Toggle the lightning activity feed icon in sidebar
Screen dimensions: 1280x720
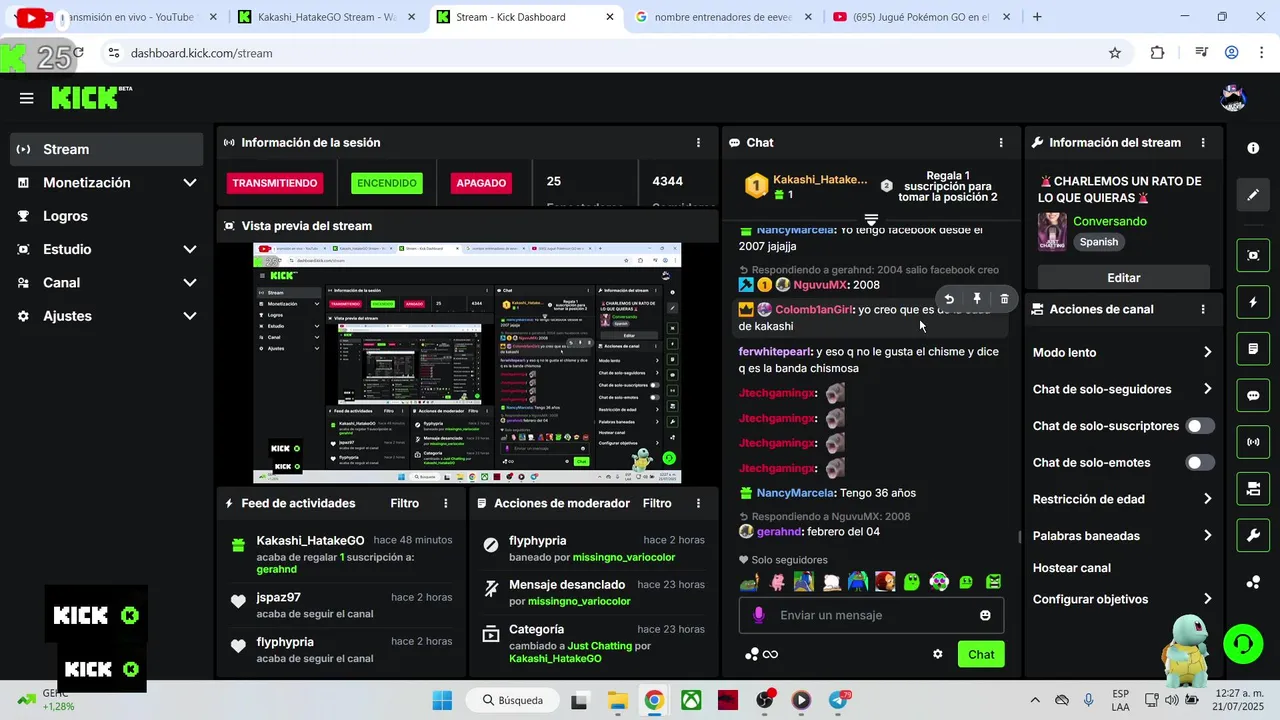click(1253, 302)
